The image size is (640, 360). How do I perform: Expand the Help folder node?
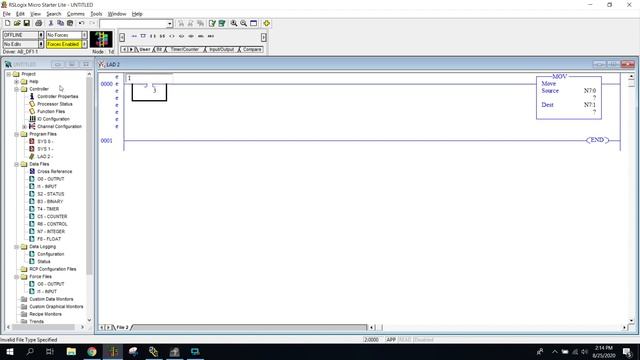[x=17, y=82]
